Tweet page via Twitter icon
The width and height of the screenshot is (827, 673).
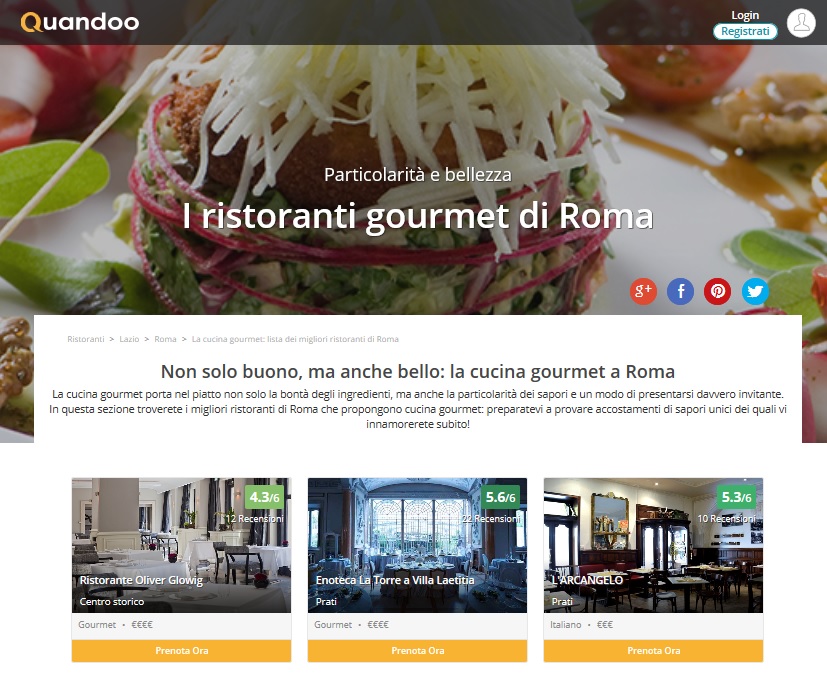coord(755,291)
